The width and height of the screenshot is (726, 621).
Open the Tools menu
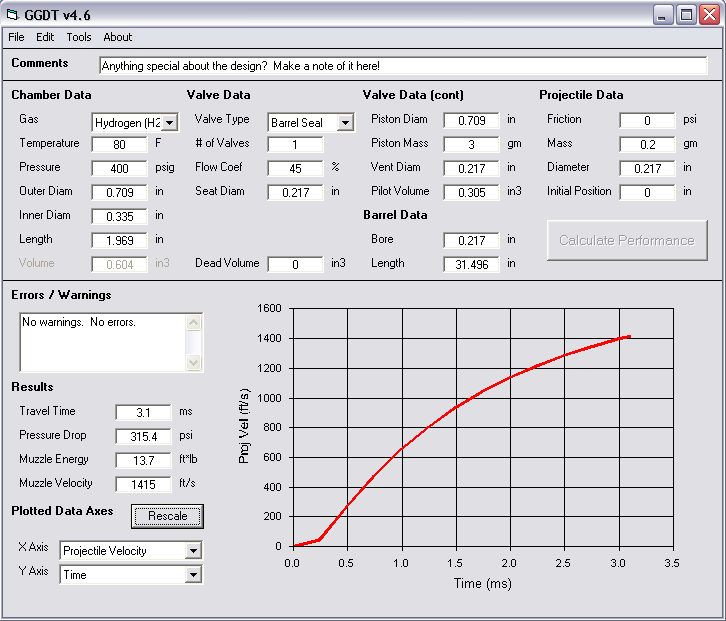[79, 37]
